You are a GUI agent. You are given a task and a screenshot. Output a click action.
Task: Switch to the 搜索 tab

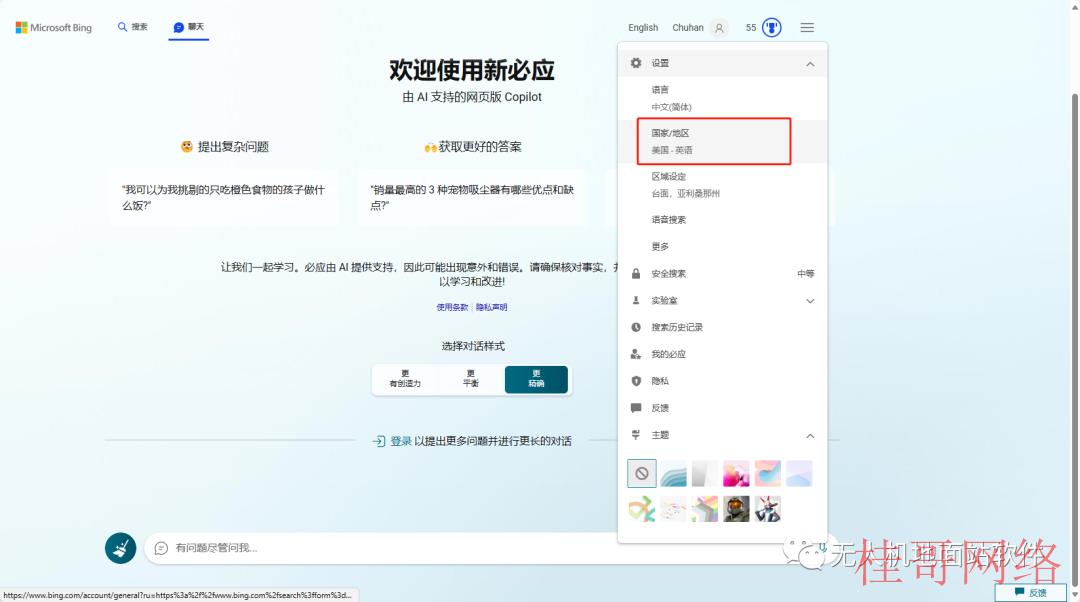132,27
